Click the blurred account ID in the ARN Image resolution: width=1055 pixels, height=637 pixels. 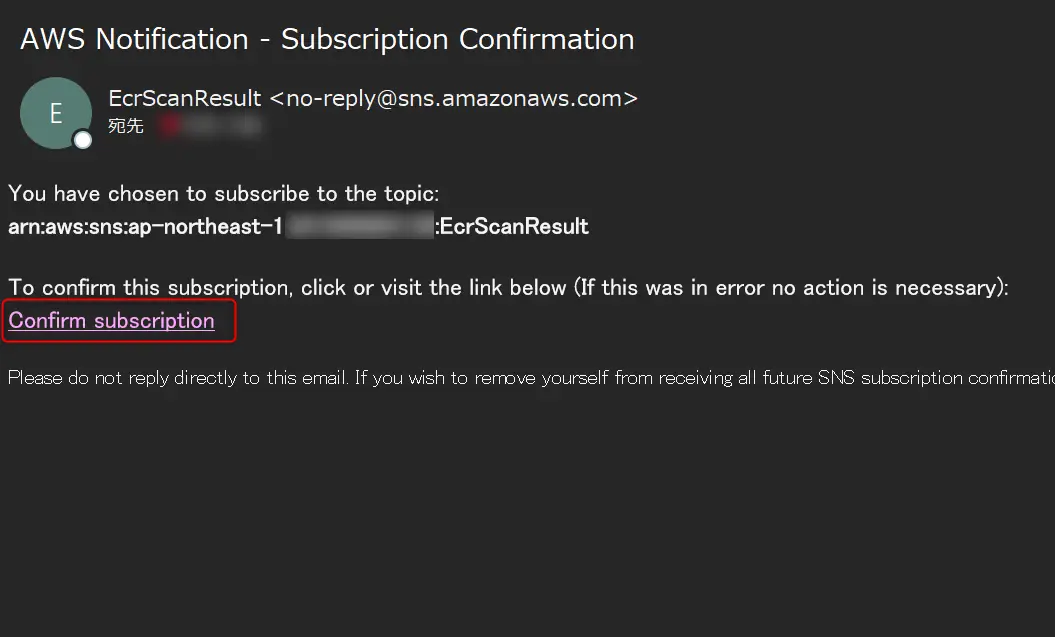tap(360, 226)
